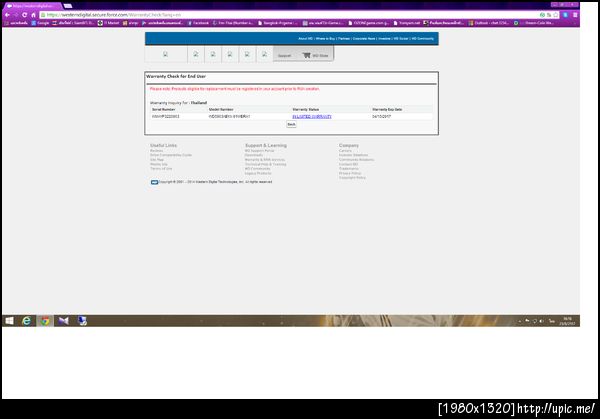The width and height of the screenshot is (600, 419).
Task: Focus the westerndigital.secure.force.com address bar
Action: click(291, 15)
